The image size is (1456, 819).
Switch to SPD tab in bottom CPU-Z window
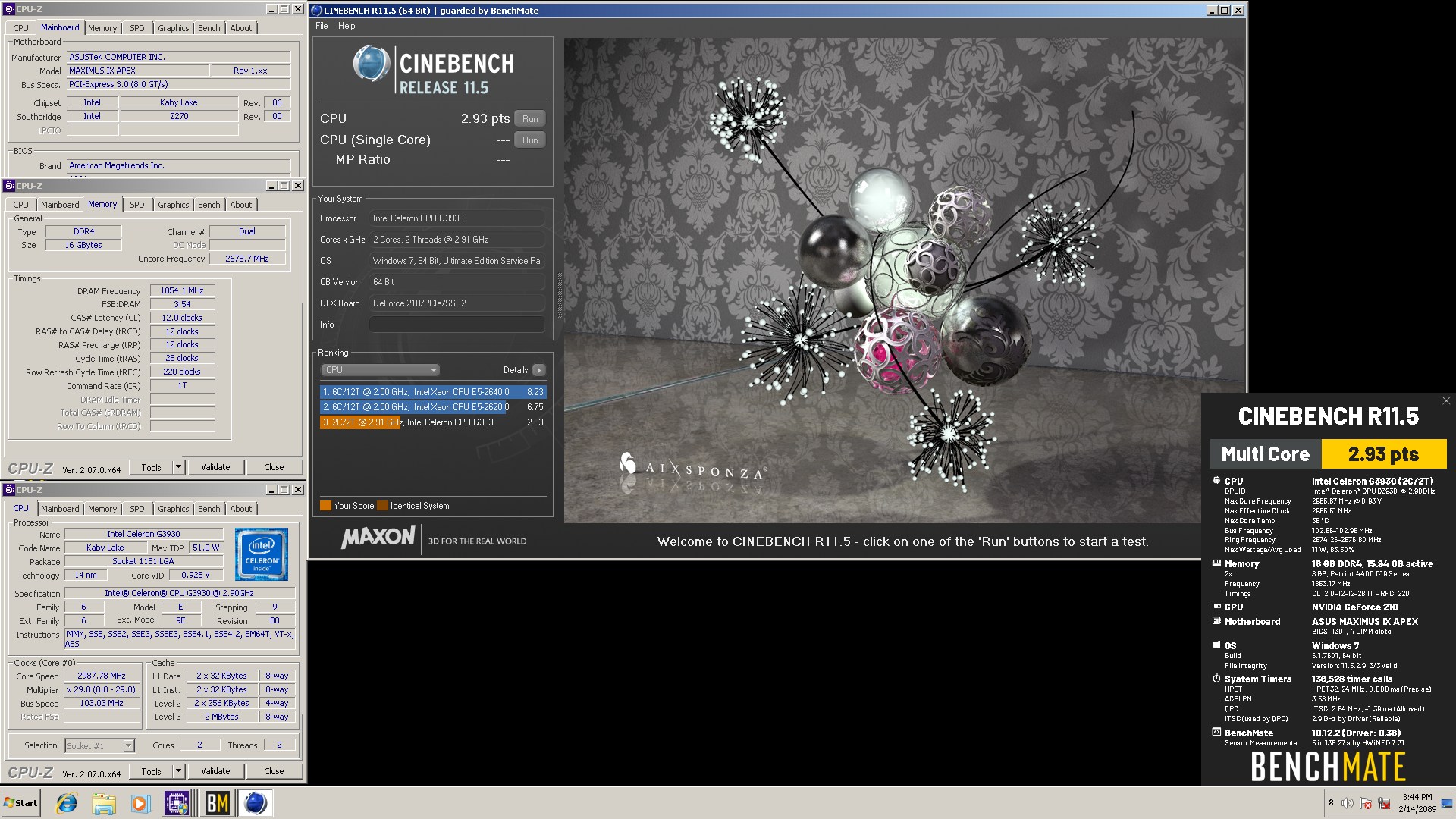136,509
